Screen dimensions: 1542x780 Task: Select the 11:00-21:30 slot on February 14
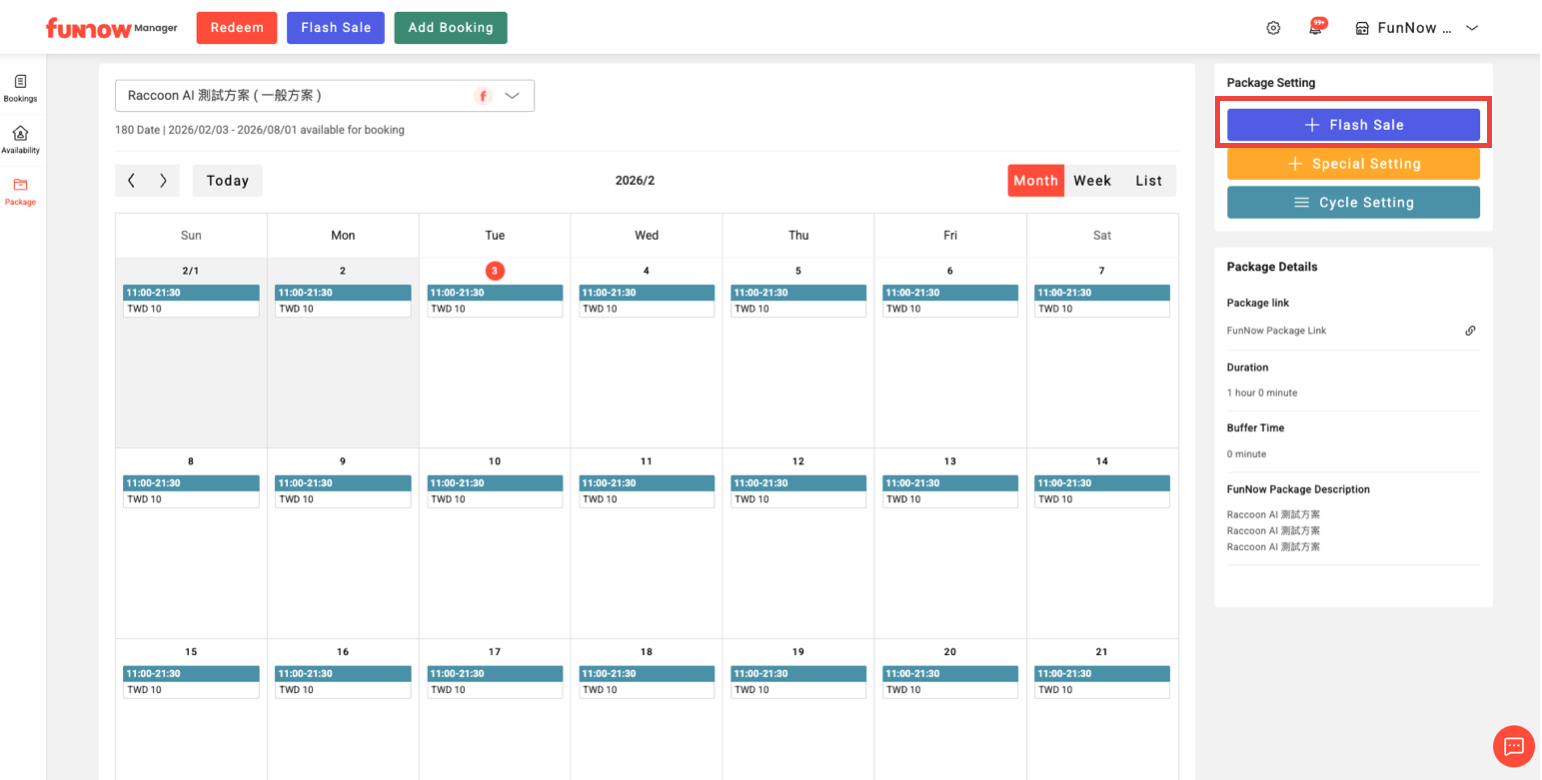1101,483
